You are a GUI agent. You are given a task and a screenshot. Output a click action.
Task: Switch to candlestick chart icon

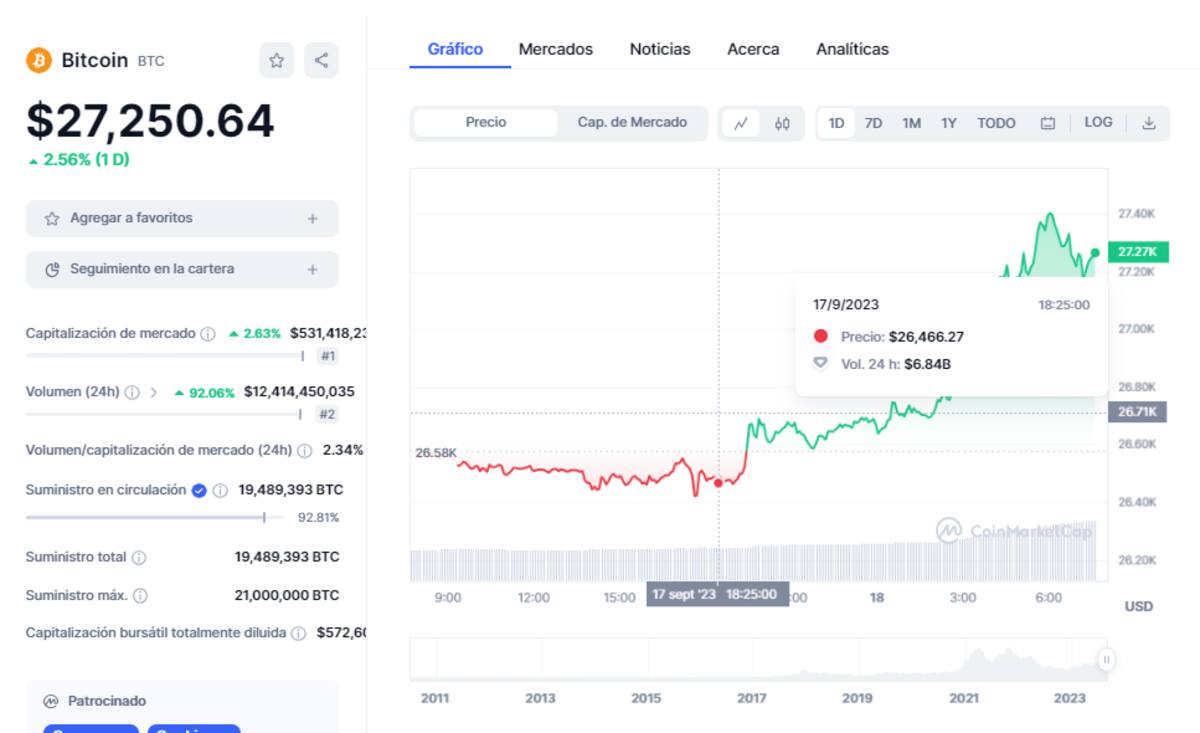(x=782, y=123)
